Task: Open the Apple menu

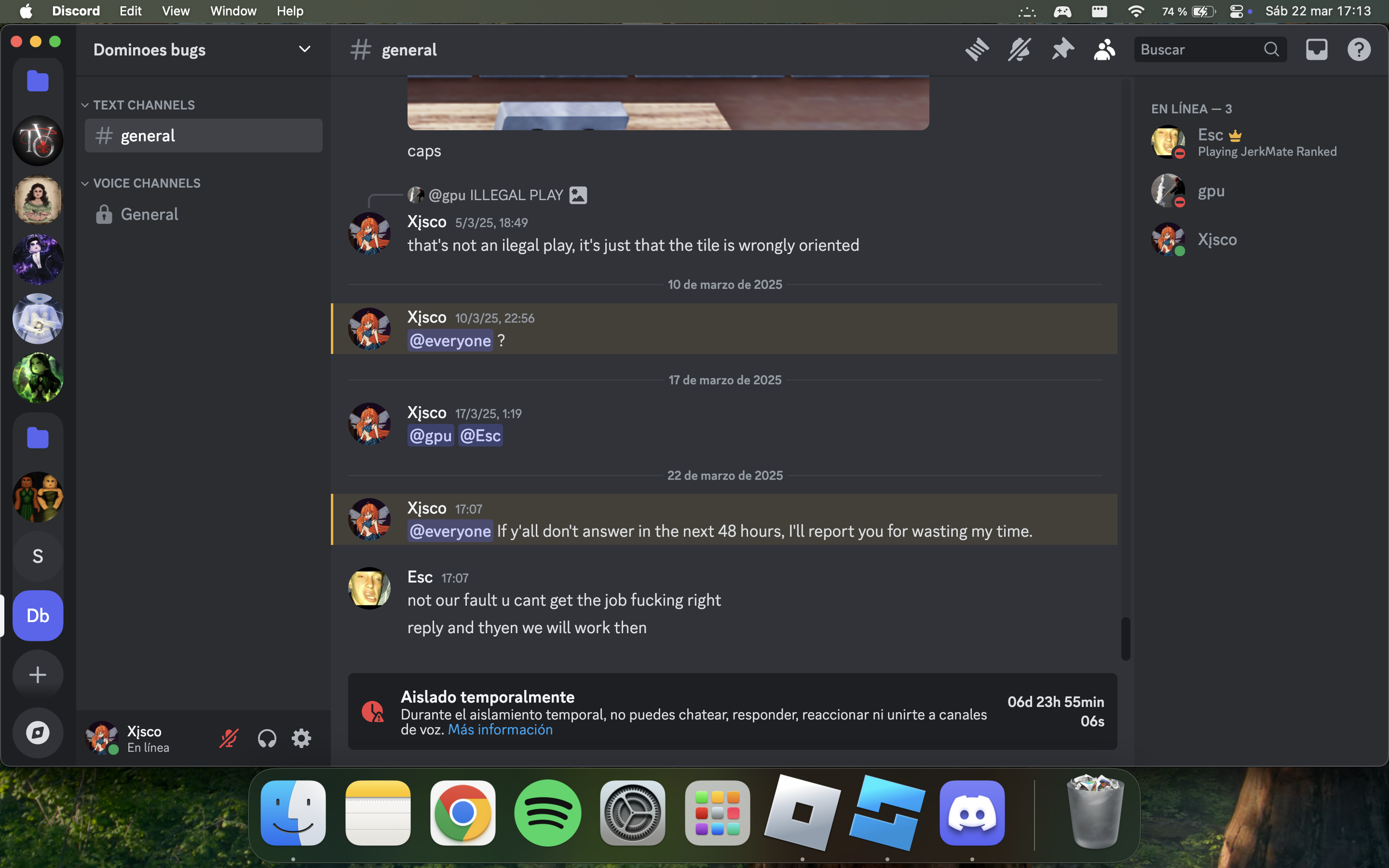Action: (x=26, y=11)
